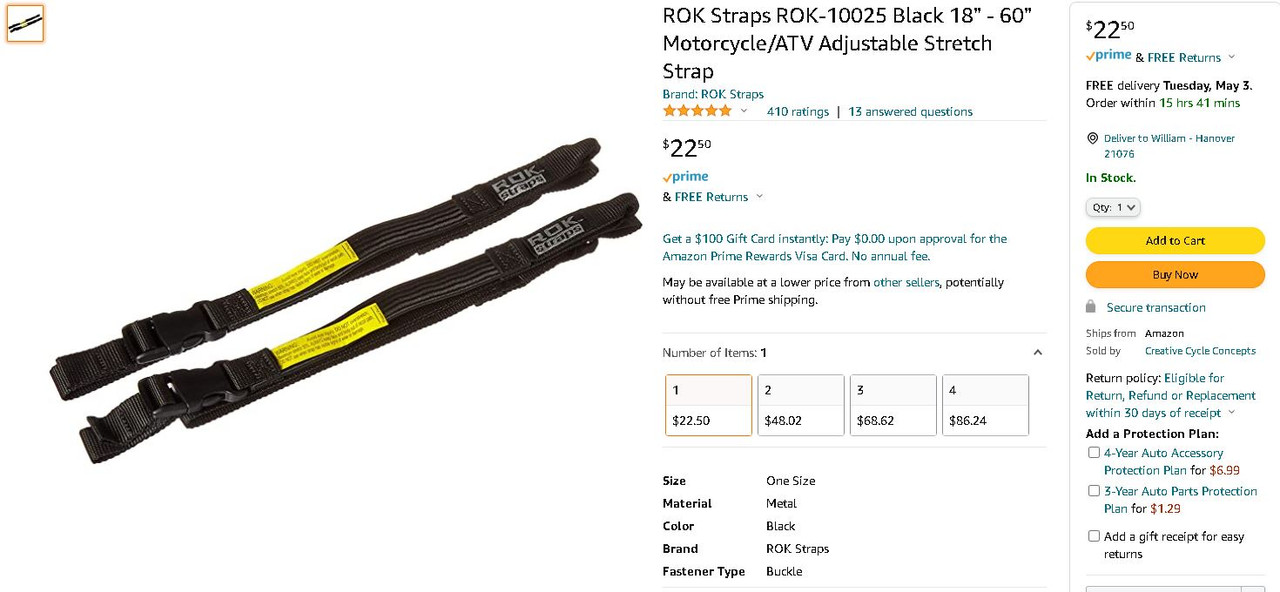Image resolution: width=1280 pixels, height=592 pixels.
Task: Expand FREE Returns details below price
Action: [x=760, y=197]
